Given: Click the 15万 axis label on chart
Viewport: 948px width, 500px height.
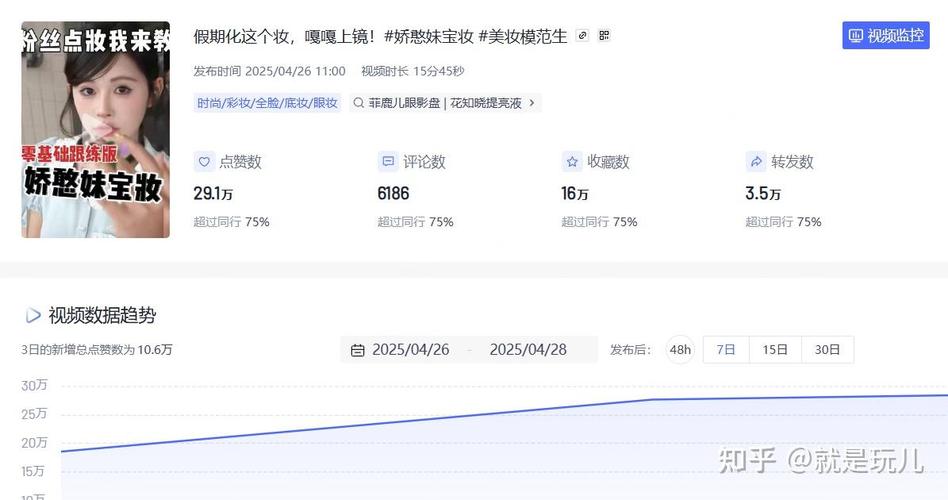Looking at the screenshot, I should [33, 471].
